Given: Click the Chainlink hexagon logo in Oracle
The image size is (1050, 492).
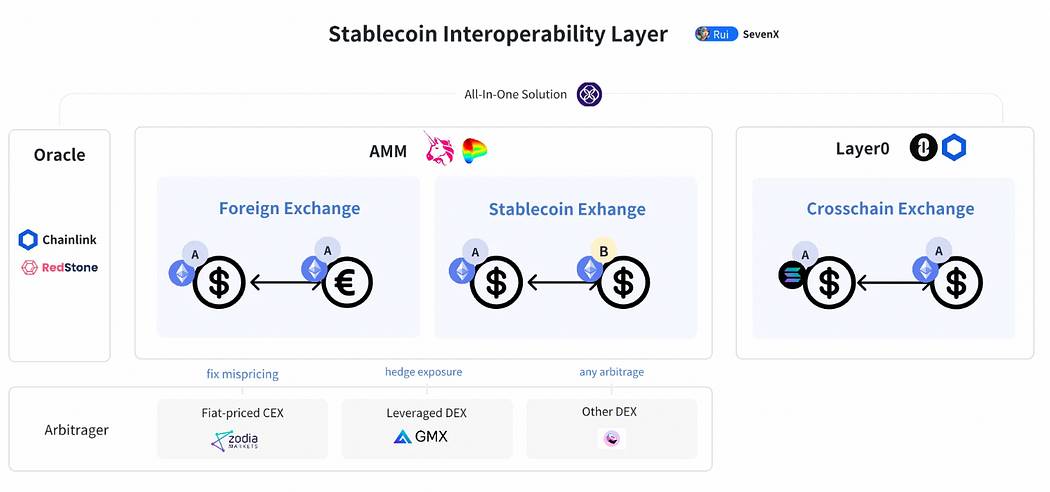Looking at the screenshot, I should pyautogui.click(x=28, y=240).
